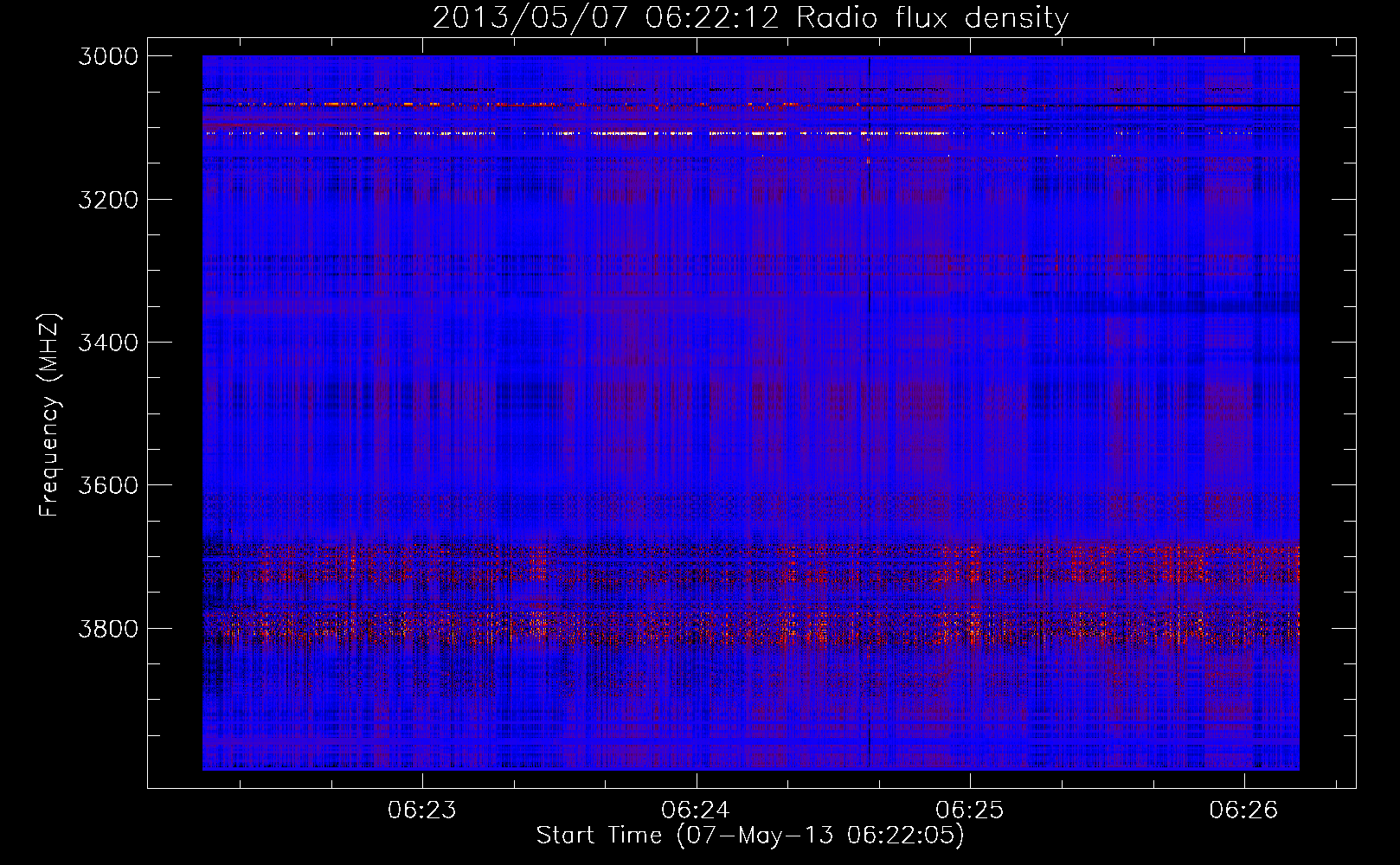
Task: Click the 06:26 time tick label
Action: pos(1243,811)
